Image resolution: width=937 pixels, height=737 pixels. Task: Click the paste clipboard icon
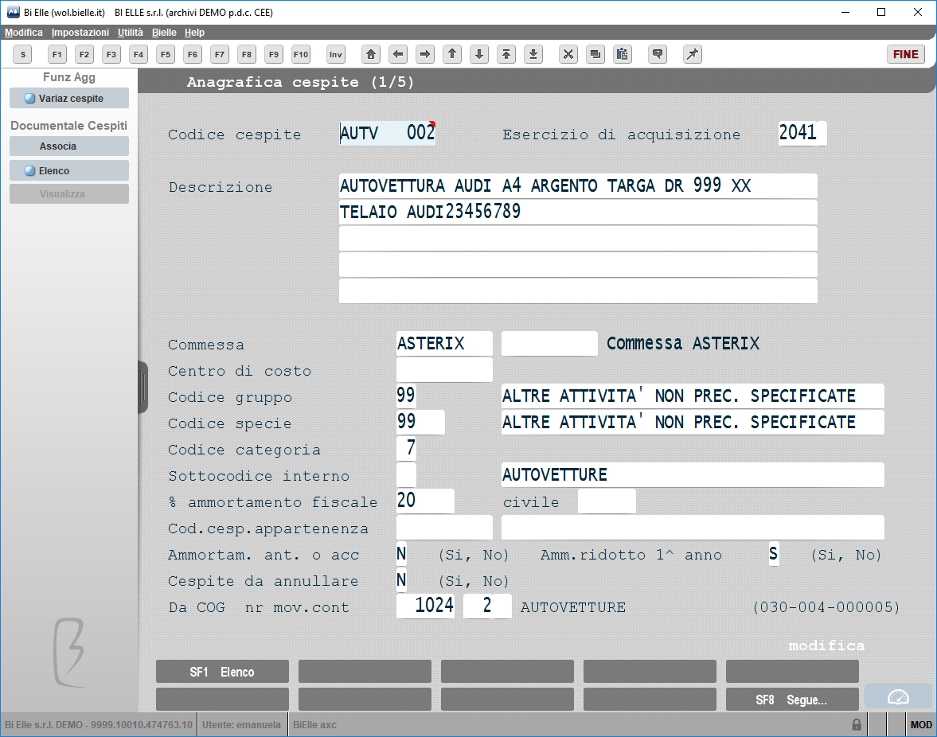coord(622,54)
